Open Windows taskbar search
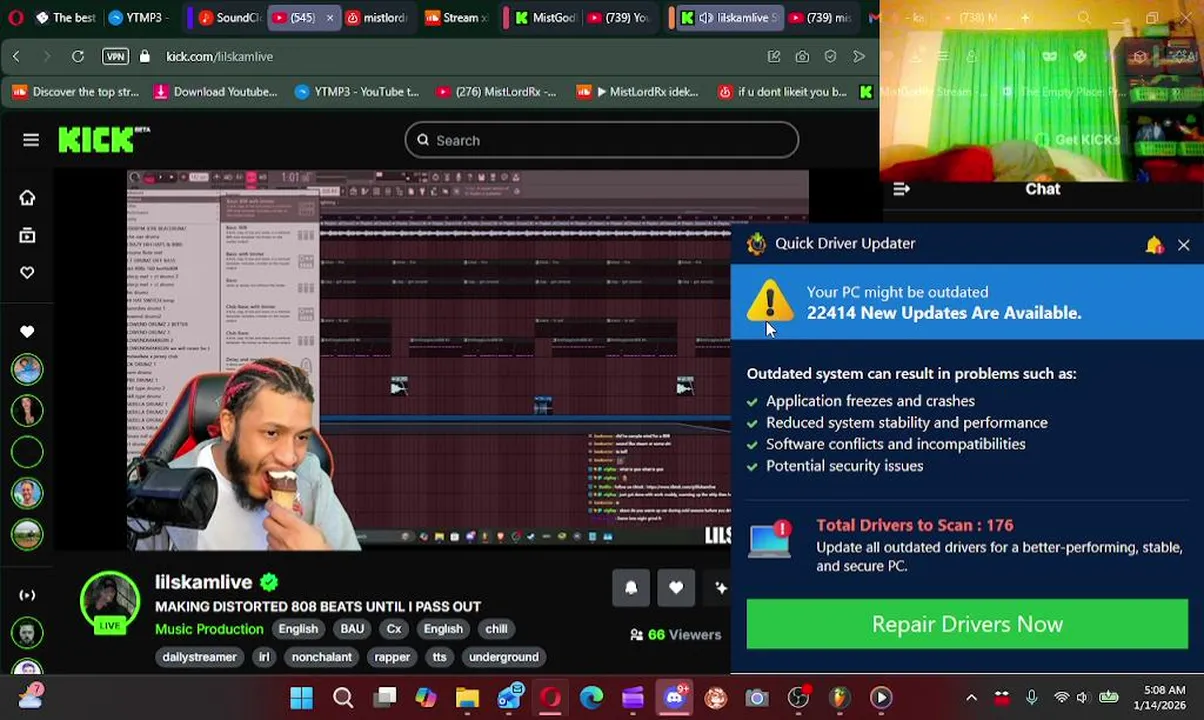This screenshot has height=720, width=1204. tap(343, 697)
